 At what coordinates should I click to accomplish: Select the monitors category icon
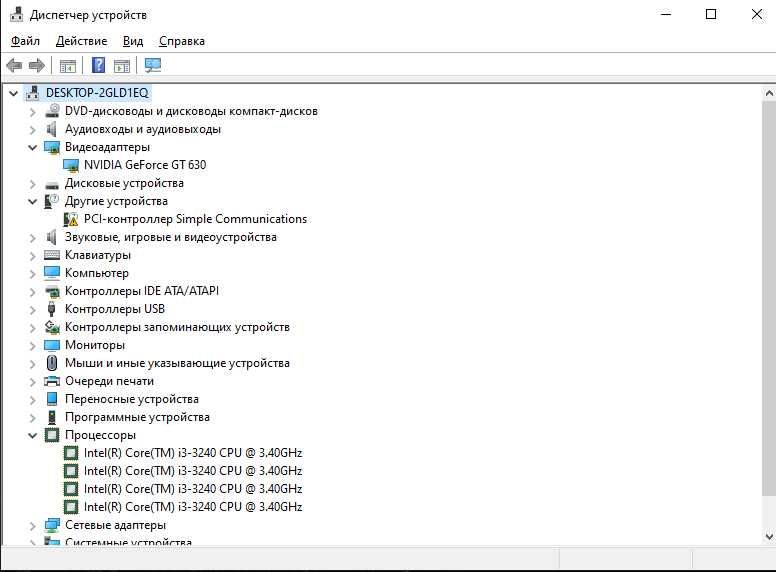coord(52,345)
